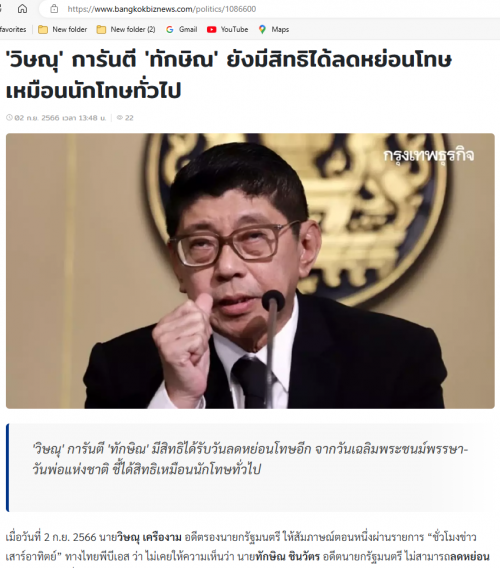Click the blue-bordered summary quote box
Viewport: 500px width, 568px height.
[x=250, y=468]
